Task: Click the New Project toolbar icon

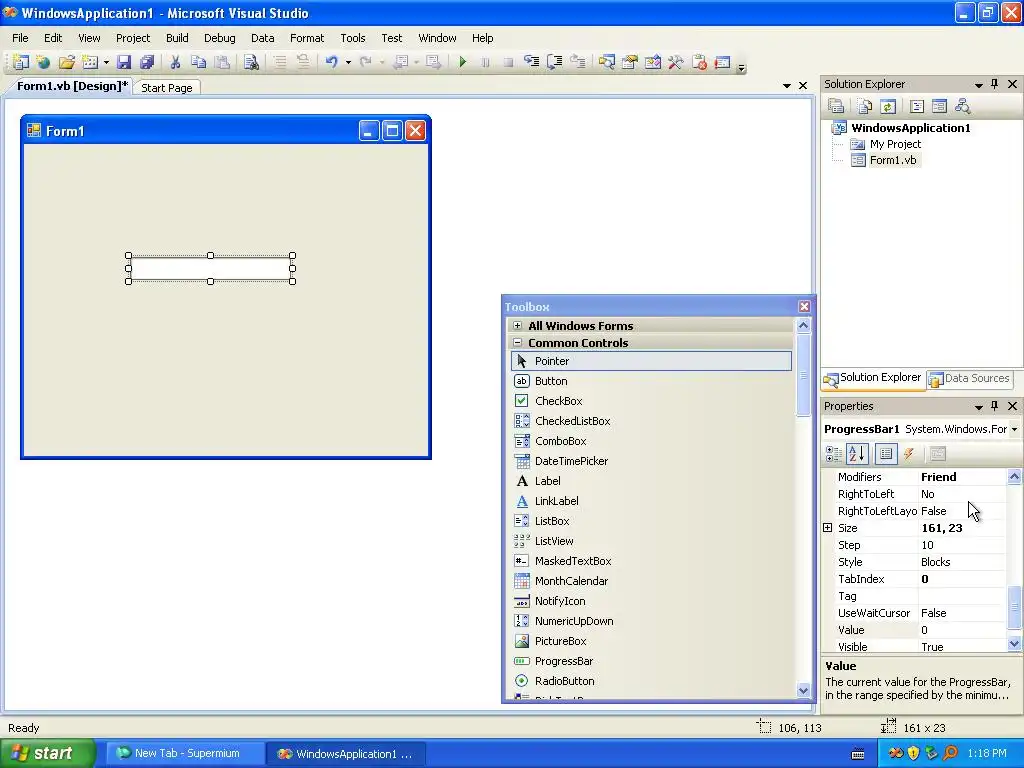Action: 20,62
